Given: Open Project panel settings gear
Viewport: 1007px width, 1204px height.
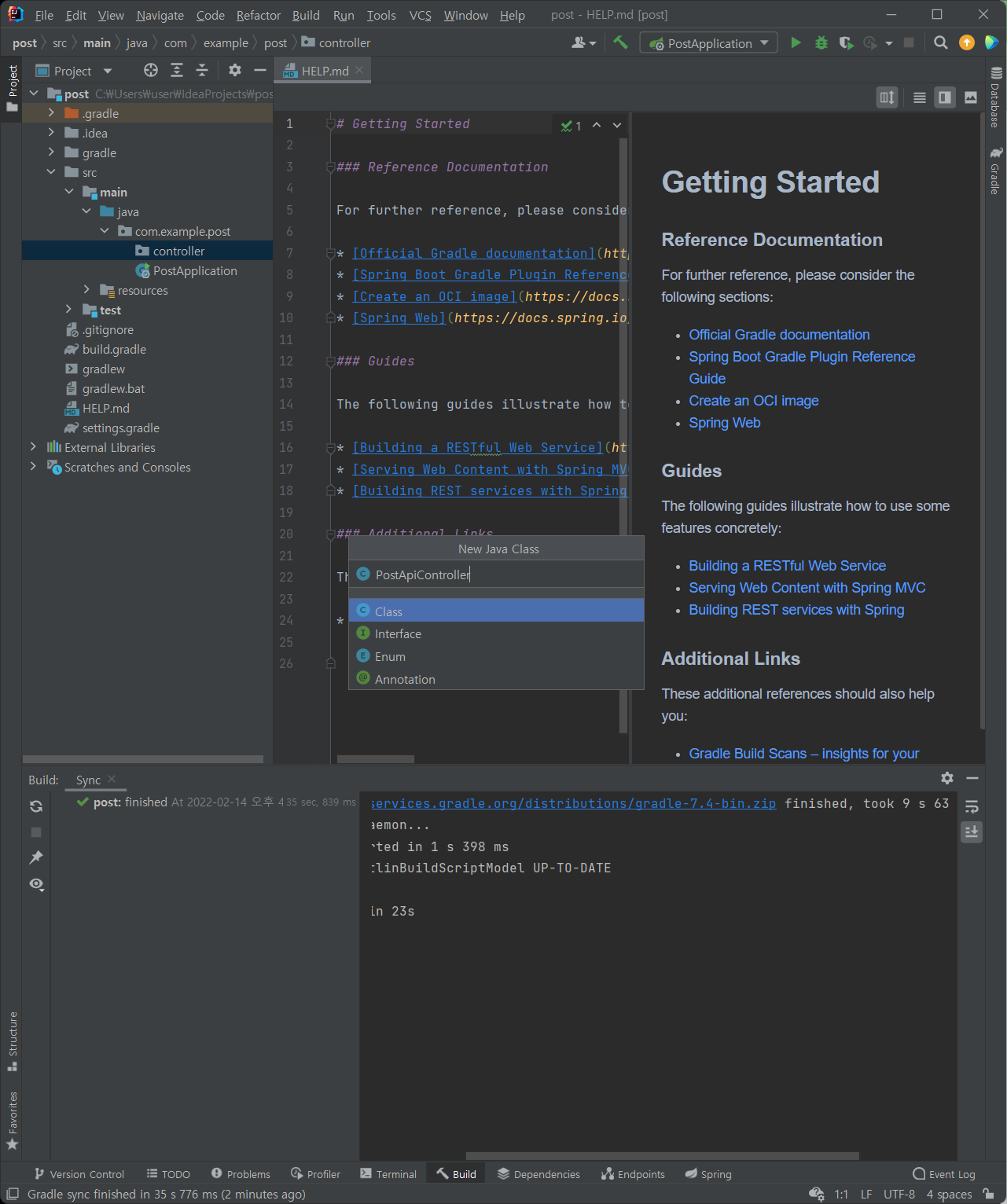Looking at the screenshot, I should [x=235, y=71].
